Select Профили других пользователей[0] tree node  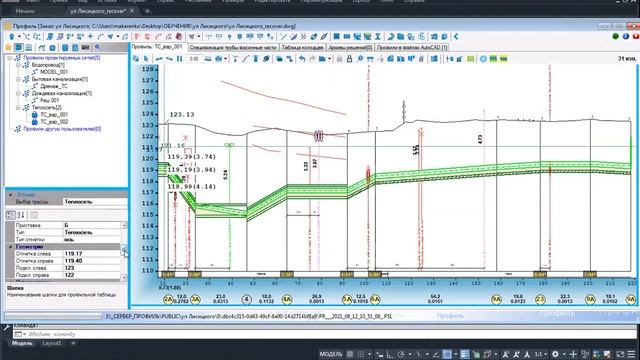(x=62, y=129)
